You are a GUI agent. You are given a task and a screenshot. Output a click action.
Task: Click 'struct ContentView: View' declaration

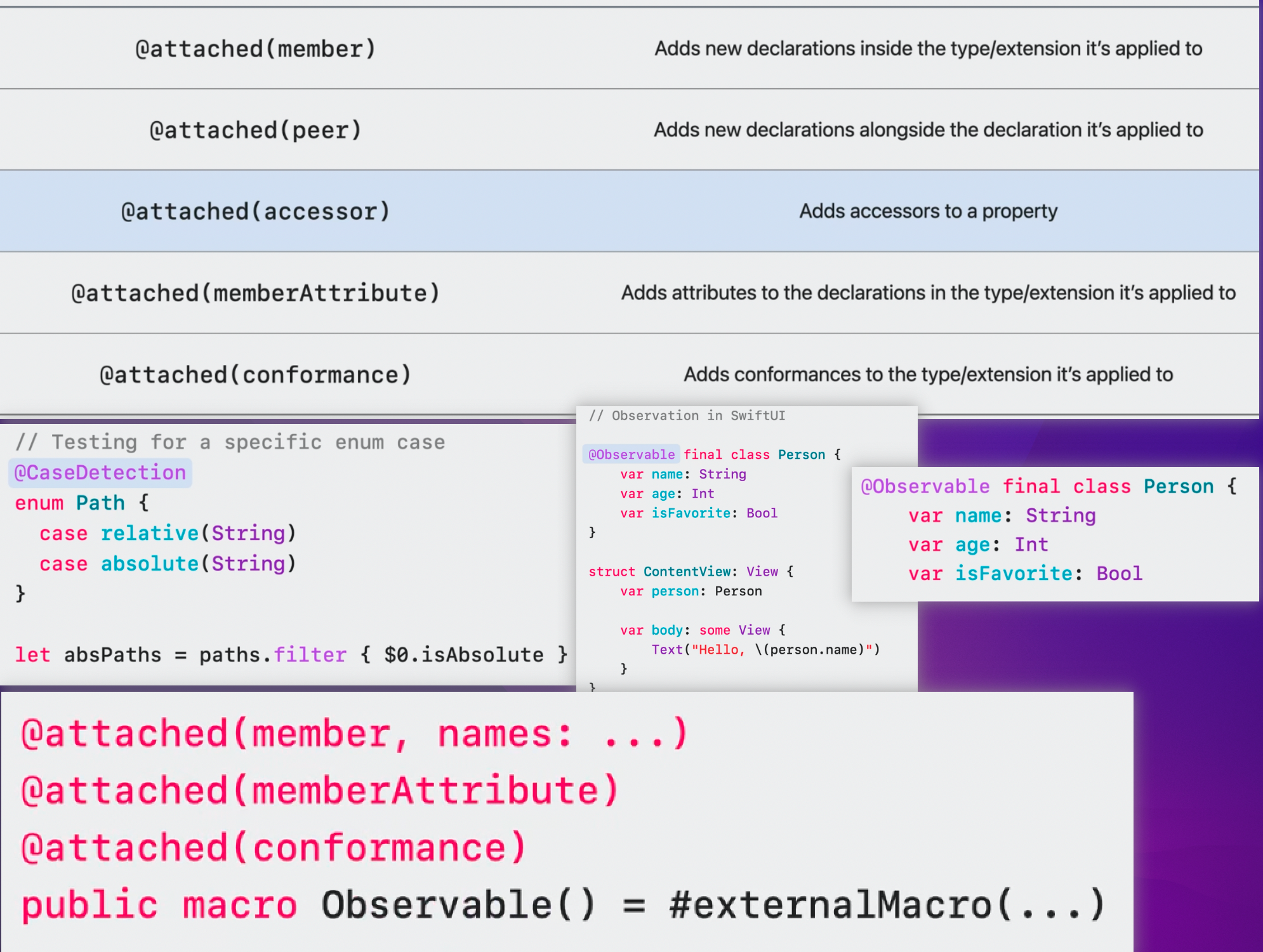pyautogui.click(x=691, y=572)
